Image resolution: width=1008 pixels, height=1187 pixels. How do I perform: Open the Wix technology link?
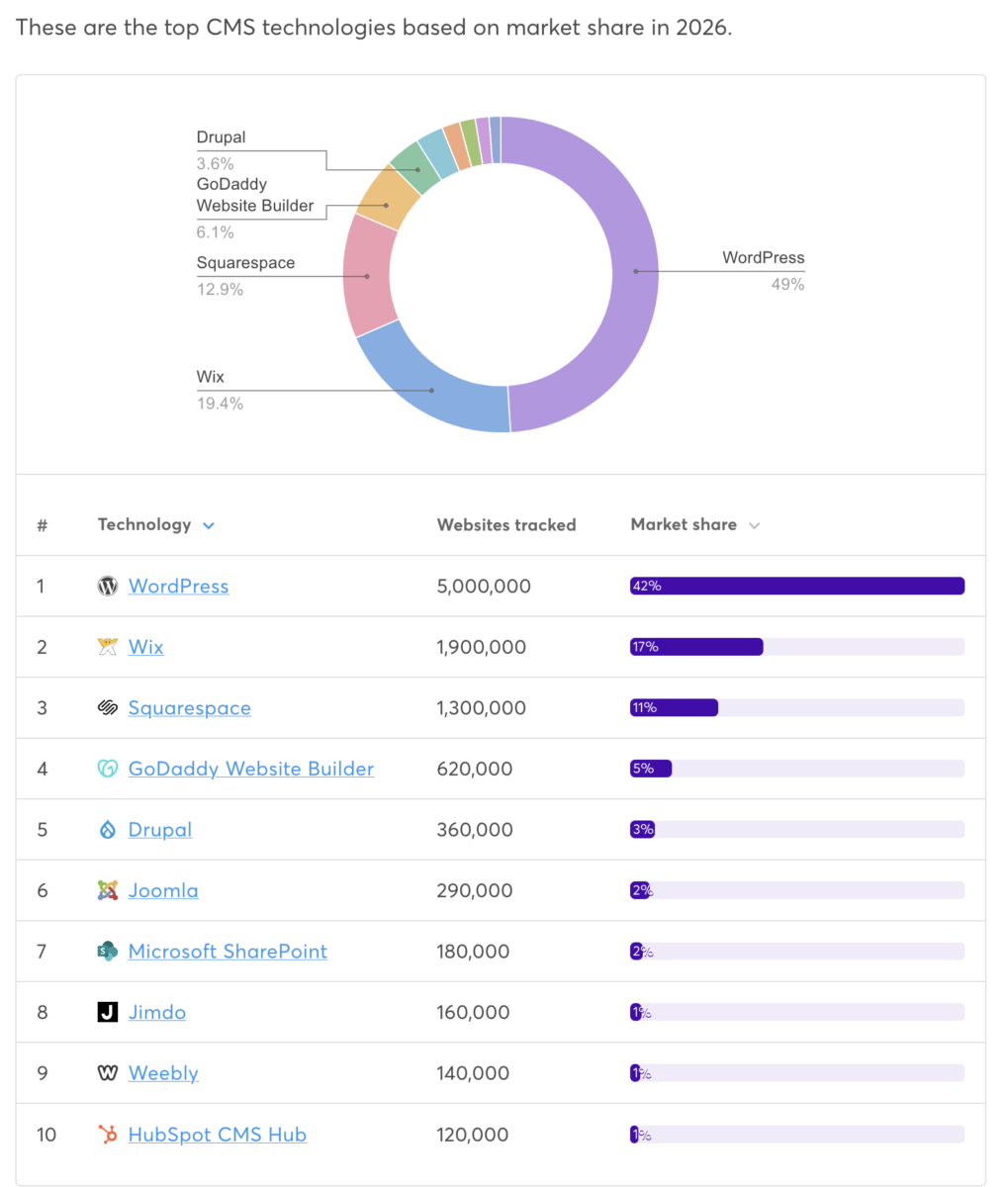146,647
